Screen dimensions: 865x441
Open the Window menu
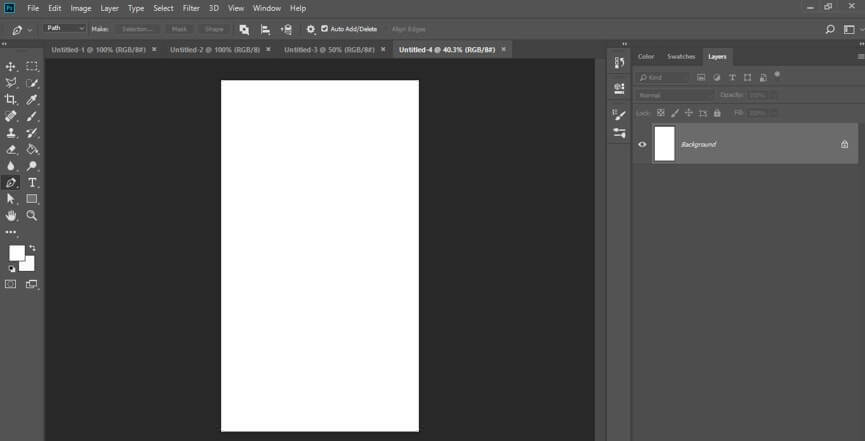pyautogui.click(x=267, y=8)
